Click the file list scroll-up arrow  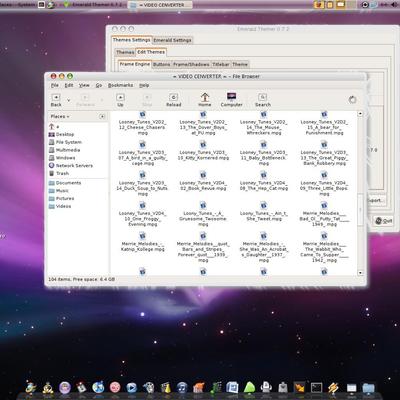tap(360, 114)
